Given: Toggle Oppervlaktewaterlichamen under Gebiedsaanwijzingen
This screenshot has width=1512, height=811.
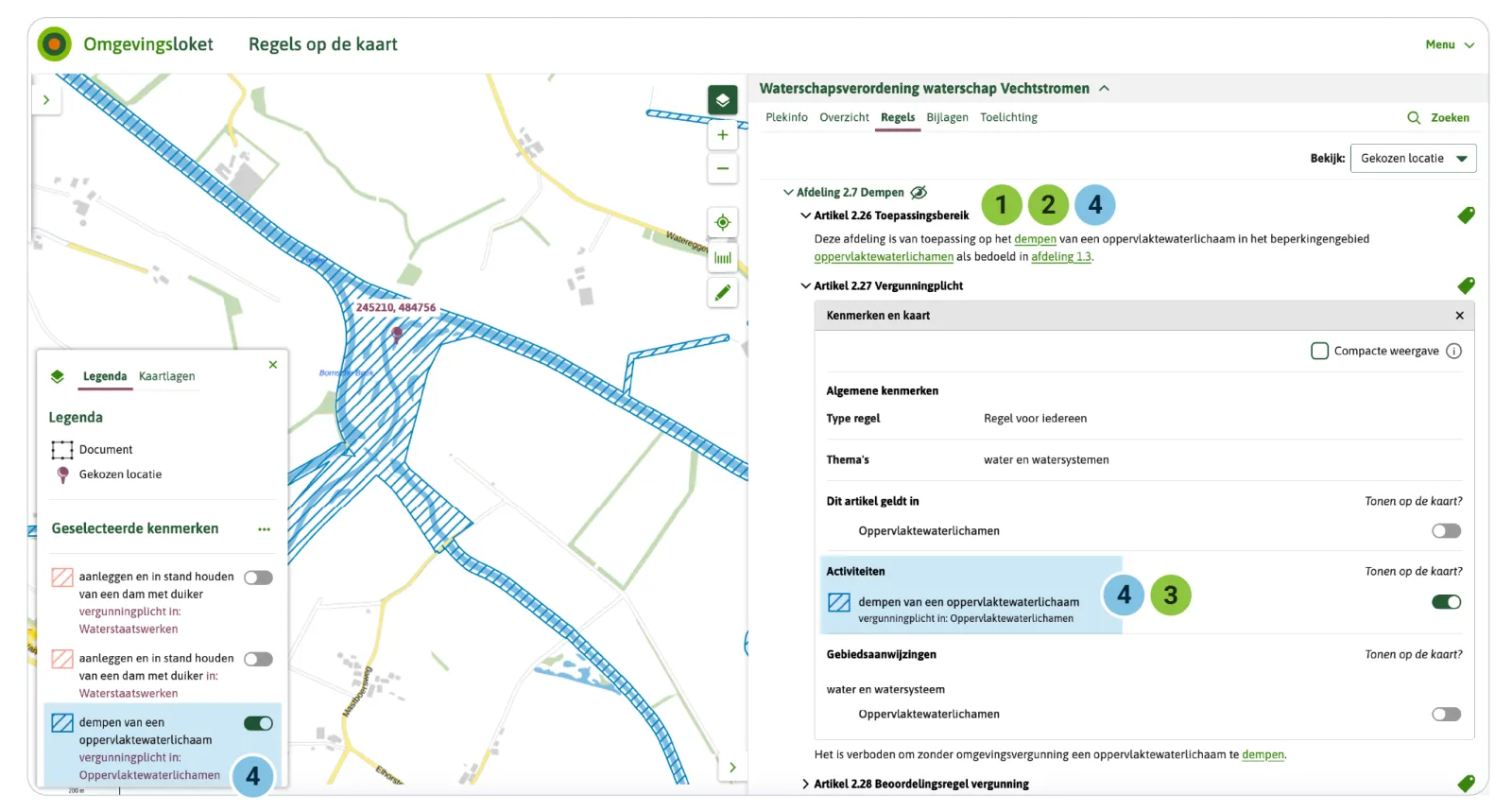Looking at the screenshot, I should pos(1446,715).
